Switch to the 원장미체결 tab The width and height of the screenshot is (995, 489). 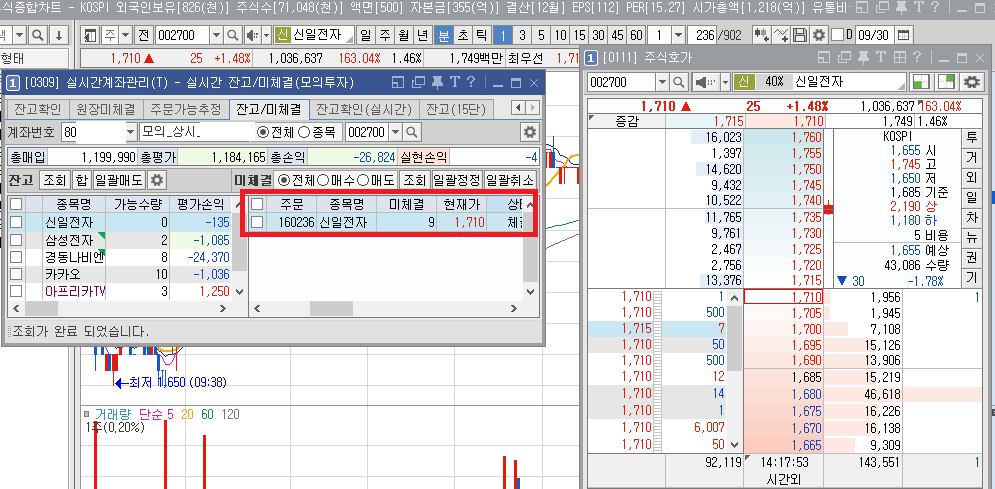pos(106,108)
